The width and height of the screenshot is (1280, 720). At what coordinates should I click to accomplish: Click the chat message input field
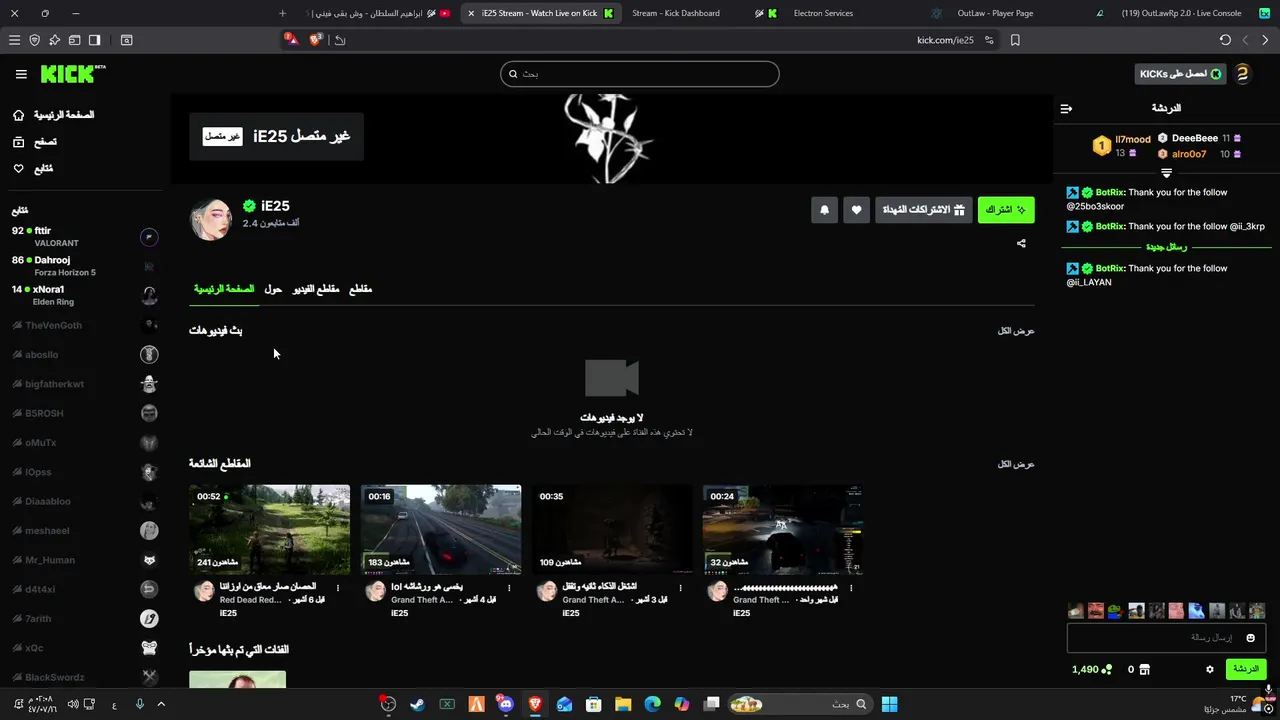point(1166,638)
